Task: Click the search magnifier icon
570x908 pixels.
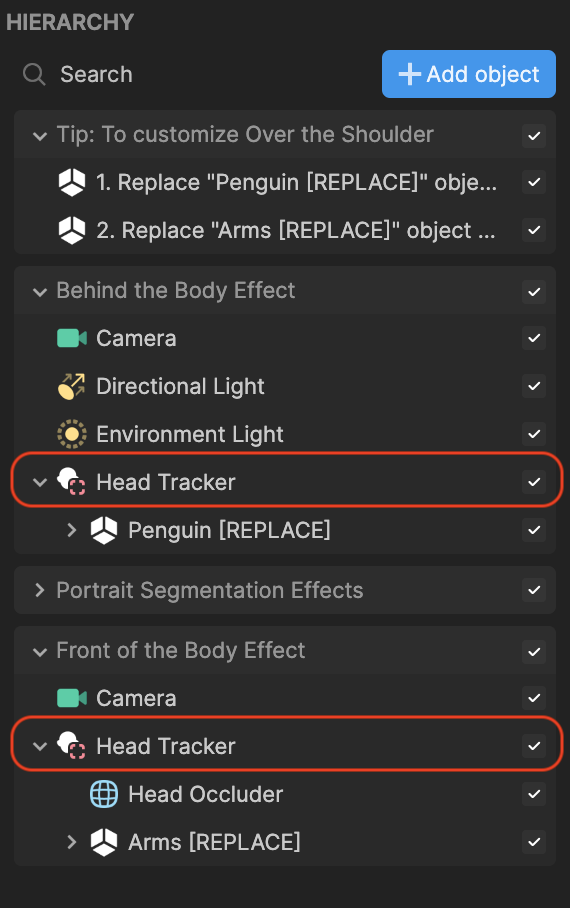Action: coord(34,75)
